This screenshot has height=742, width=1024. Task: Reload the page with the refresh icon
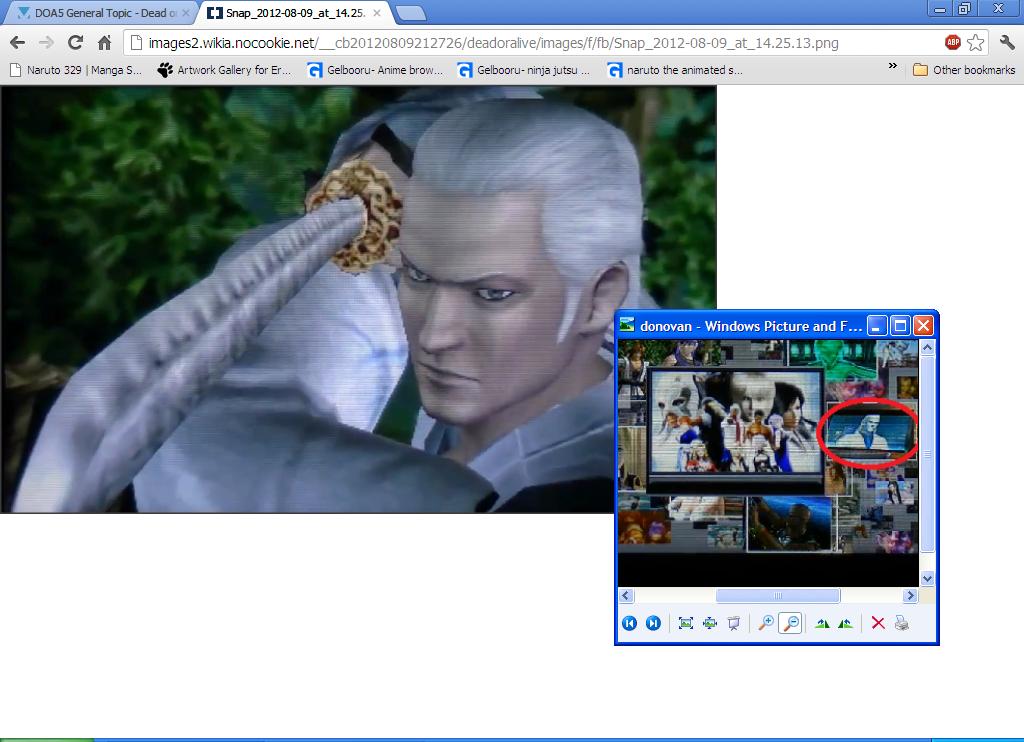coord(75,43)
